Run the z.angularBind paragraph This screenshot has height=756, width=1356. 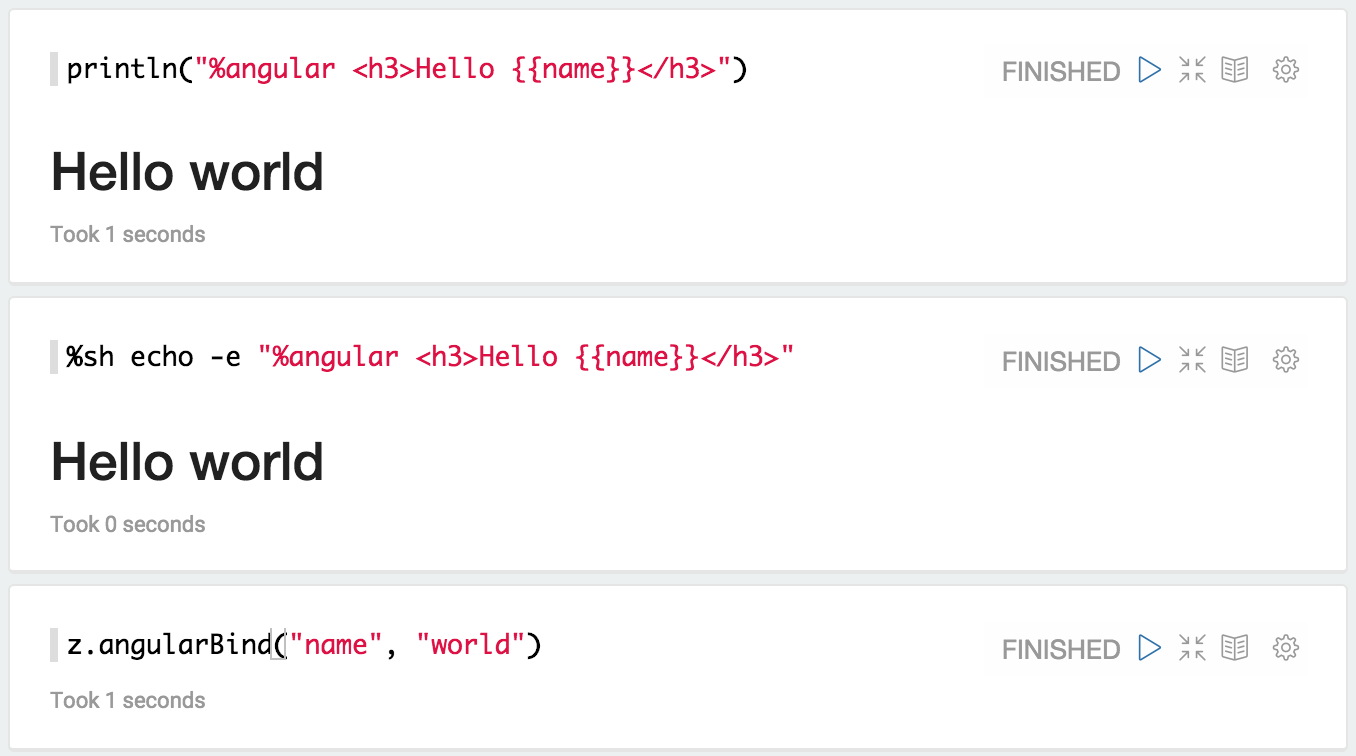pos(1150,648)
